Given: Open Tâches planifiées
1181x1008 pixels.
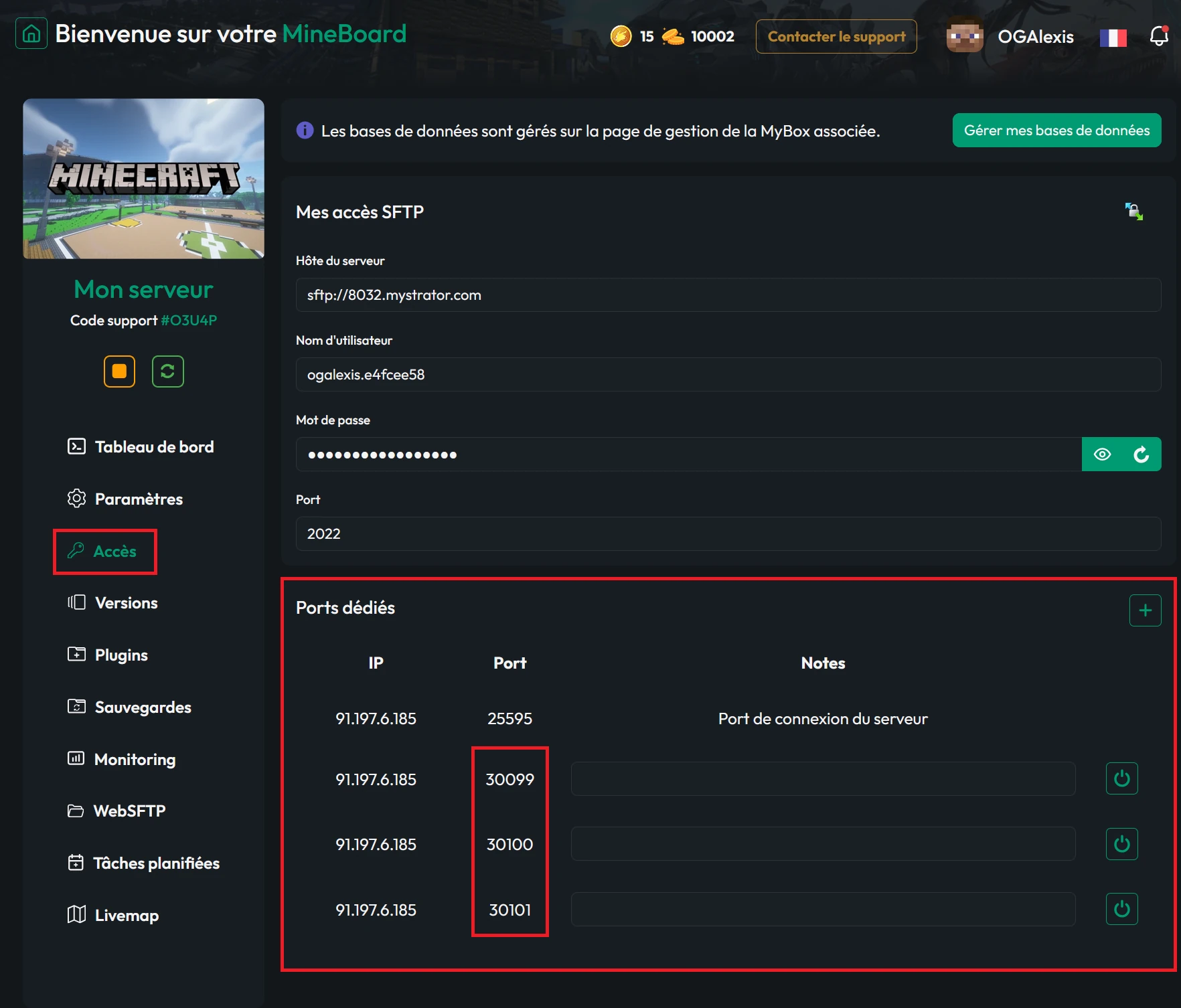Looking at the screenshot, I should point(143,863).
